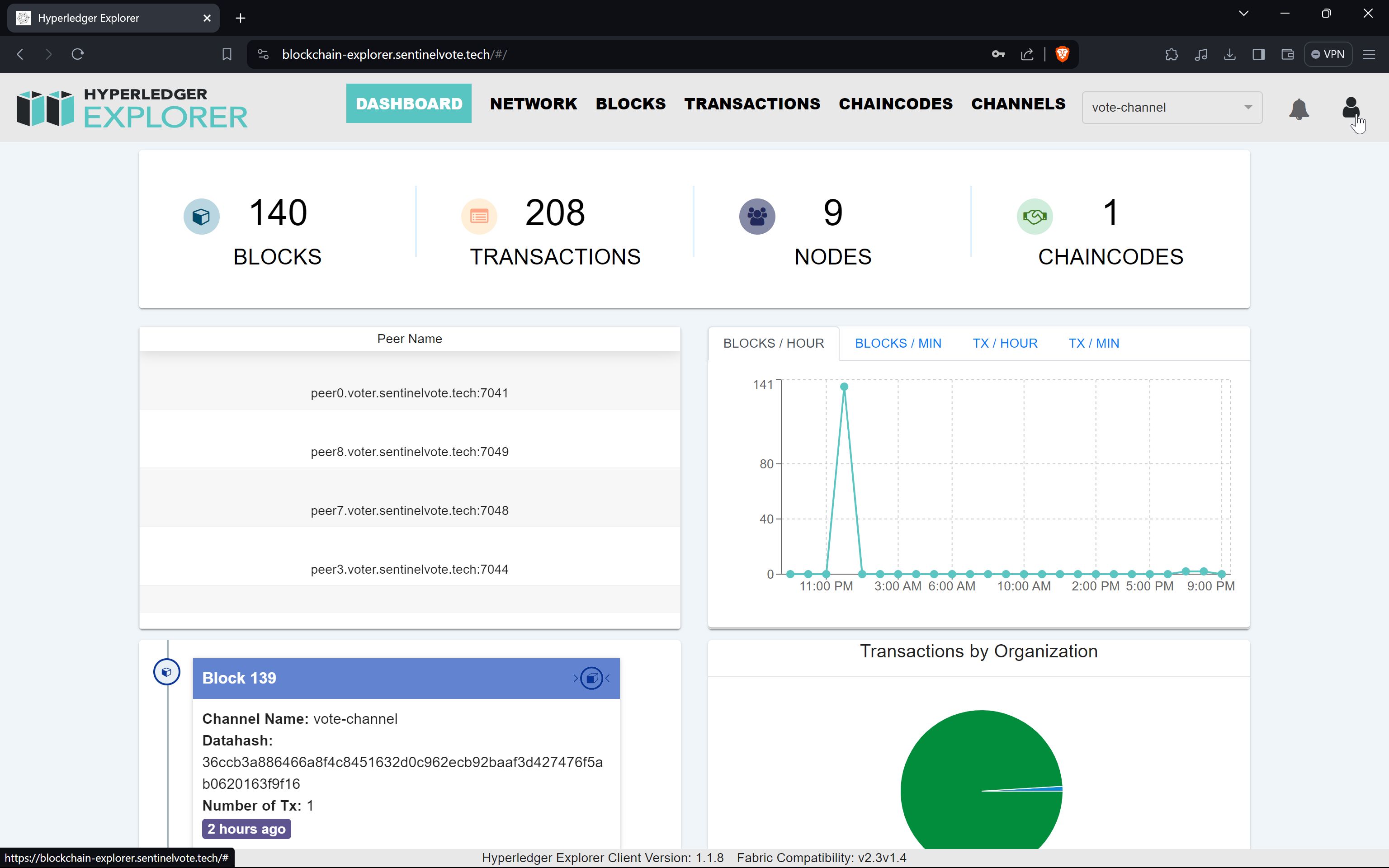The image size is (1389, 868).
Task: Click the 9 nodes count
Action: pyautogui.click(x=833, y=212)
